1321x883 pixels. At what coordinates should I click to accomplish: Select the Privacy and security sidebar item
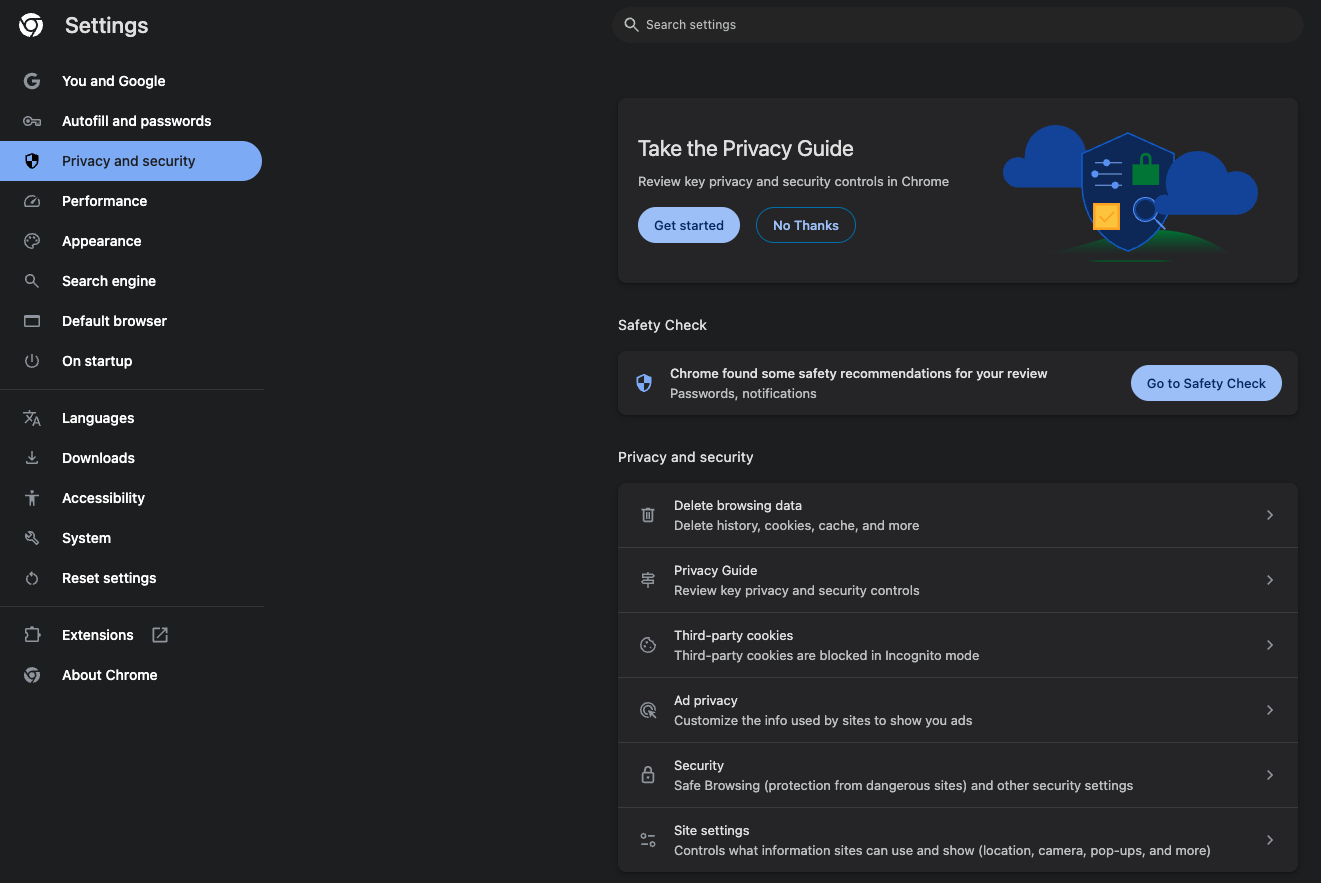pyautogui.click(x=131, y=161)
